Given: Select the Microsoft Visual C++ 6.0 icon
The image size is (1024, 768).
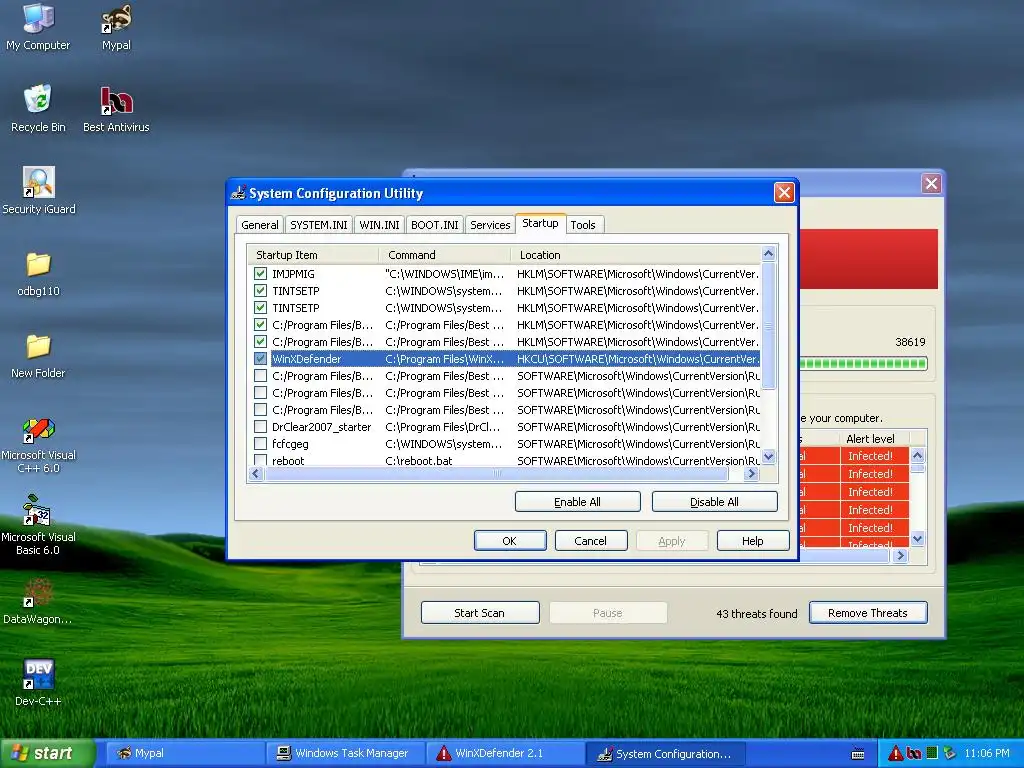Looking at the screenshot, I should pos(39,445).
